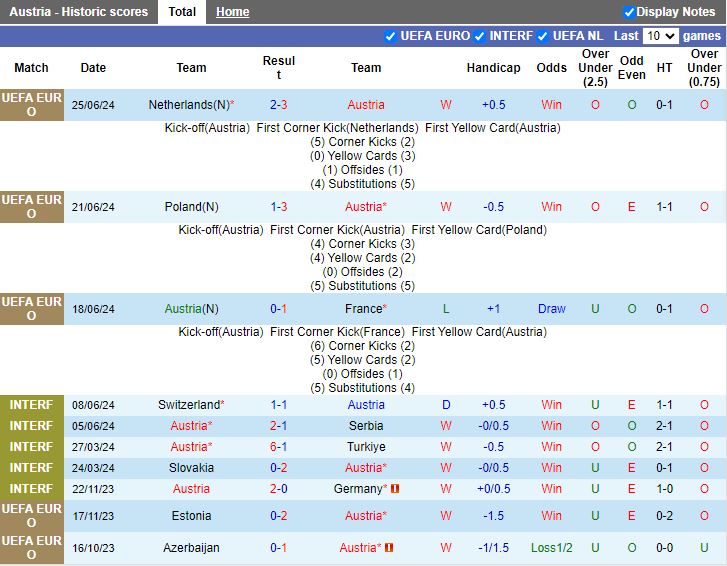Click the 2-0 result against Germany
This screenshot has height=566, width=727.
tap(279, 489)
